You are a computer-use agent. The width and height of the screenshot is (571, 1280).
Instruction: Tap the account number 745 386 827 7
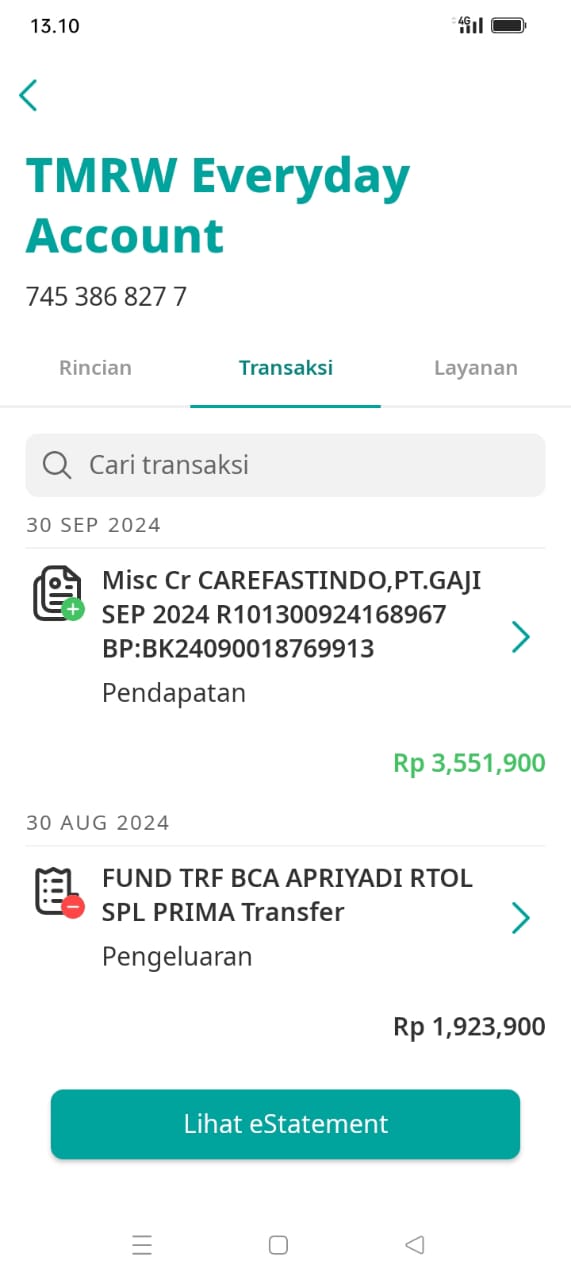click(x=106, y=296)
